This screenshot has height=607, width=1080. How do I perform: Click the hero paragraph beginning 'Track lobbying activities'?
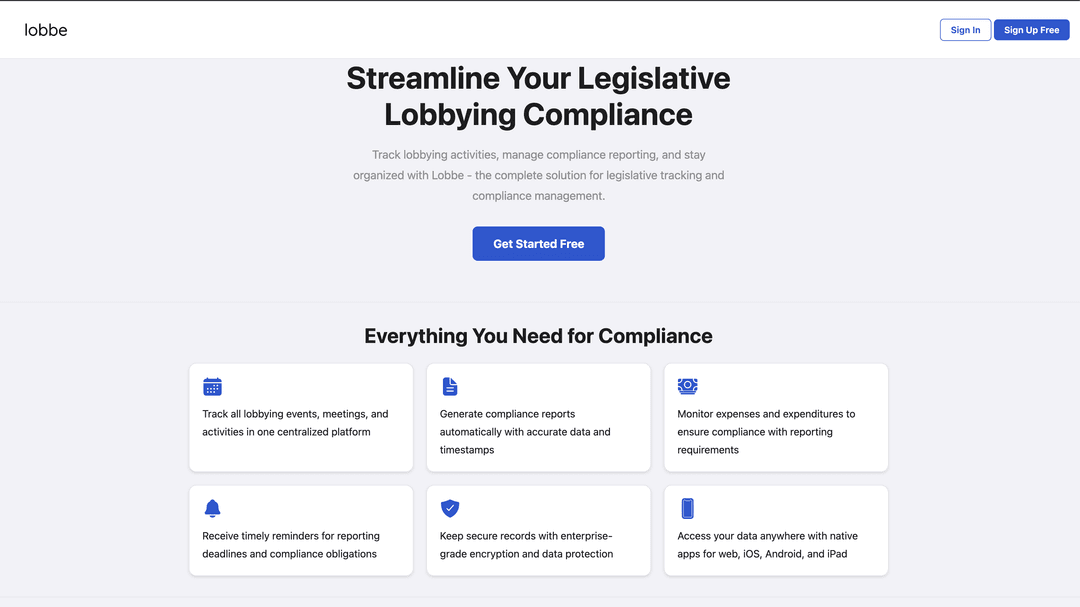pos(538,175)
